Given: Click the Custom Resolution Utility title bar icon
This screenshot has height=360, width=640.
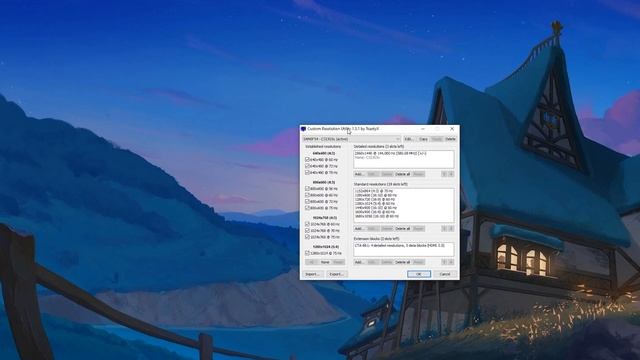Looking at the screenshot, I should 303,129.
